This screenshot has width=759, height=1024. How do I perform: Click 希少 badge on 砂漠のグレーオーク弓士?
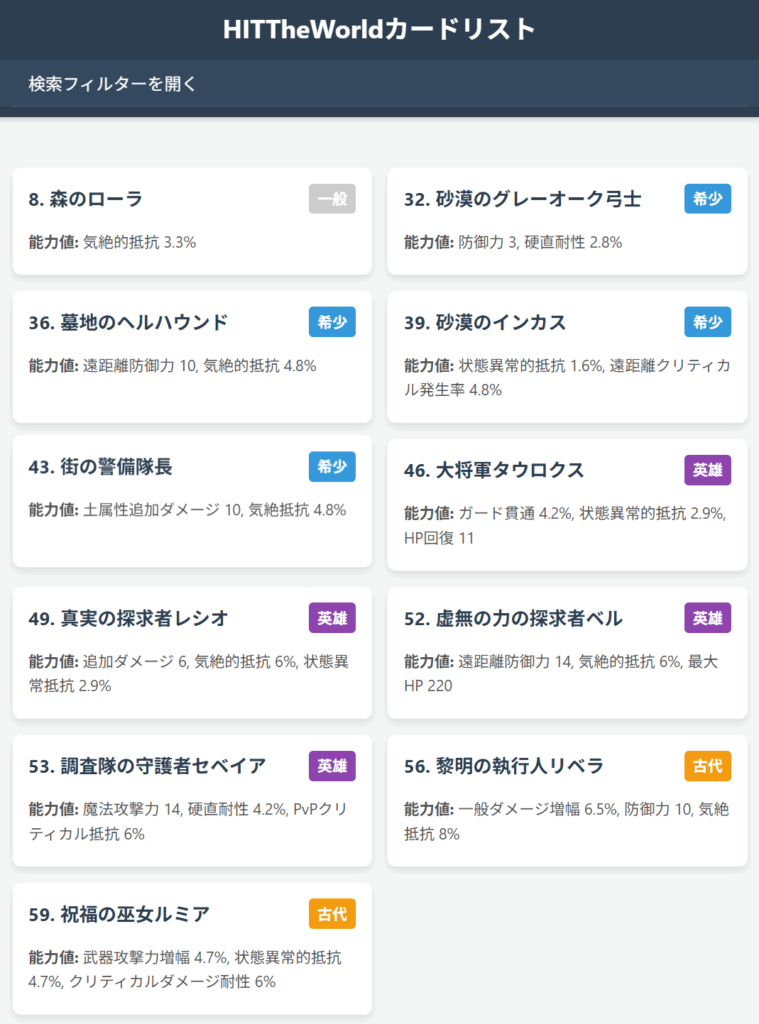click(707, 199)
